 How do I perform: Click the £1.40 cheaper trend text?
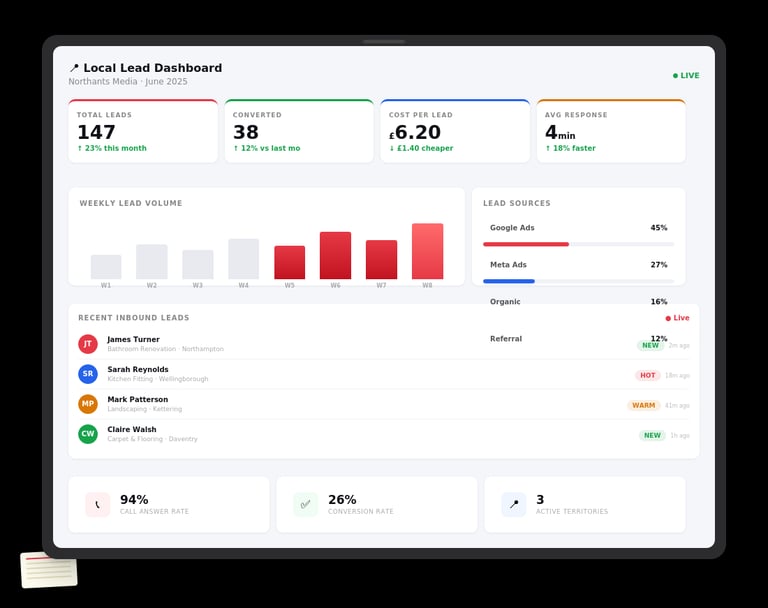coord(421,148)
